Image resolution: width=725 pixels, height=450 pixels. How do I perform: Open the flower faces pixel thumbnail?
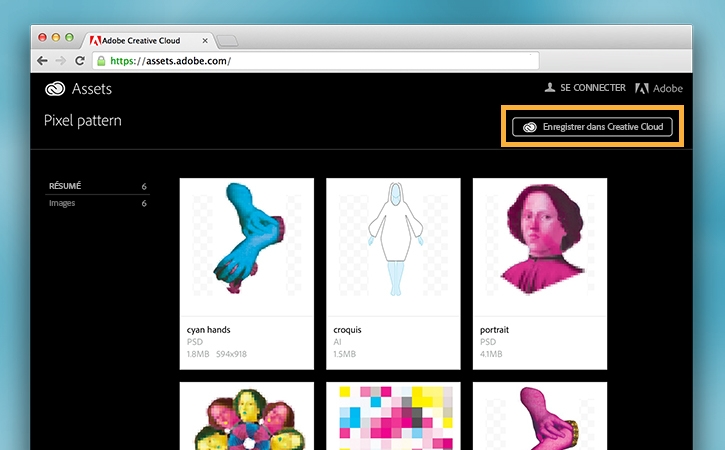click(x=246, y=416)
